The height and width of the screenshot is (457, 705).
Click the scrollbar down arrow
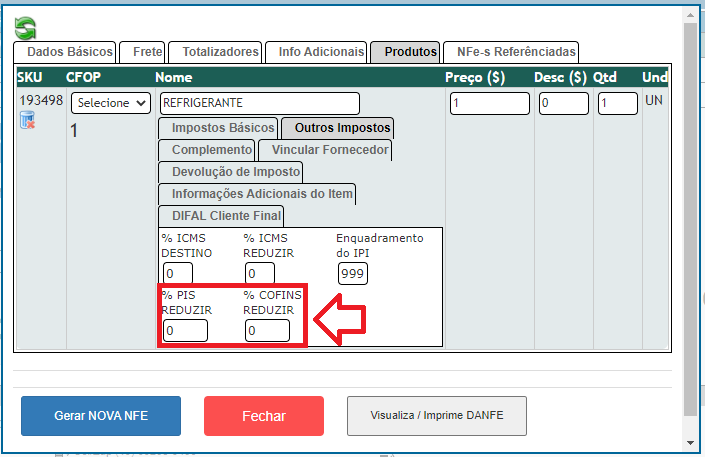click(691, 443)
